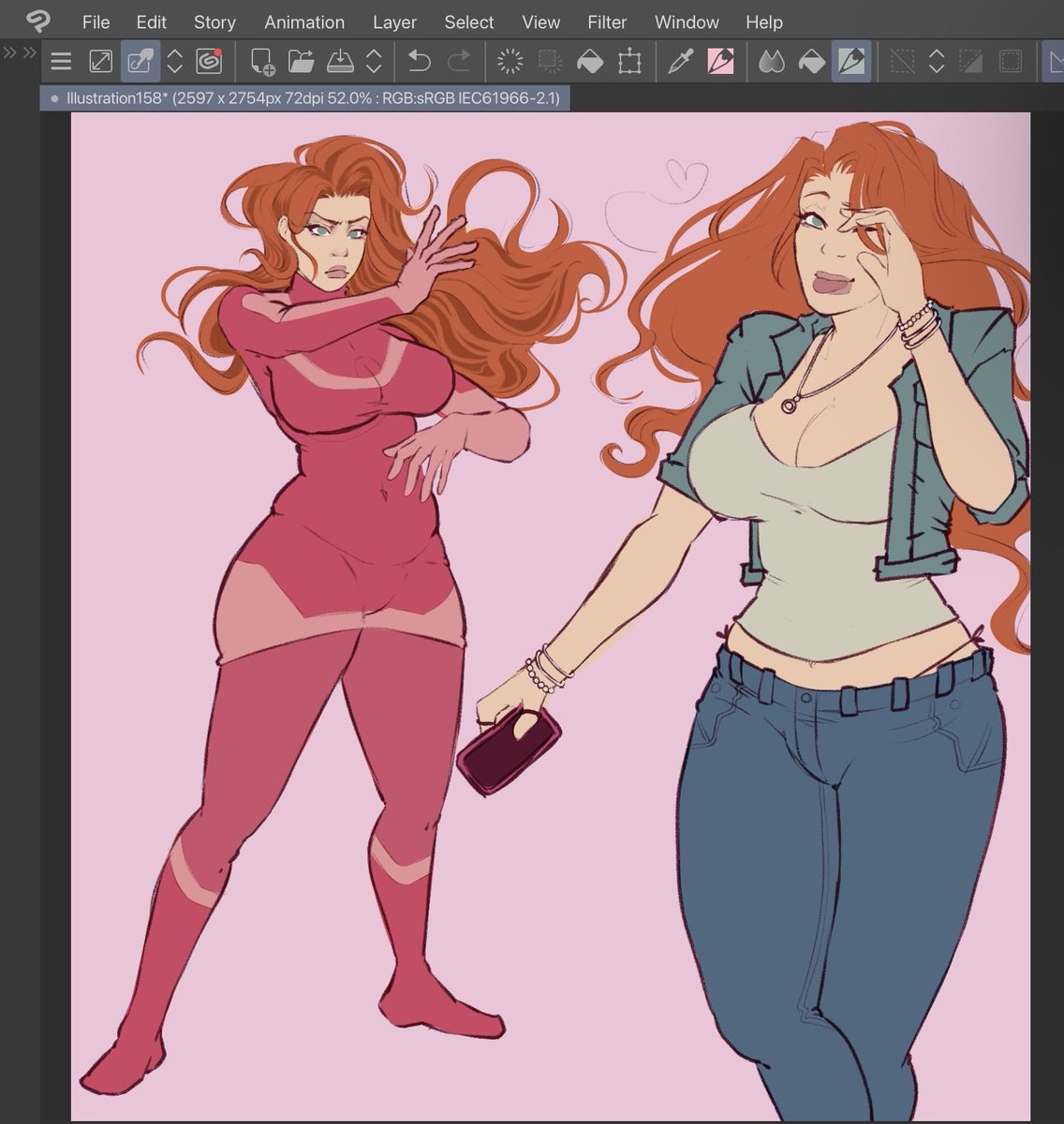1064x1124 pixels.
Task: Click the Scale/Rotate transform icon
Action: 629,62
